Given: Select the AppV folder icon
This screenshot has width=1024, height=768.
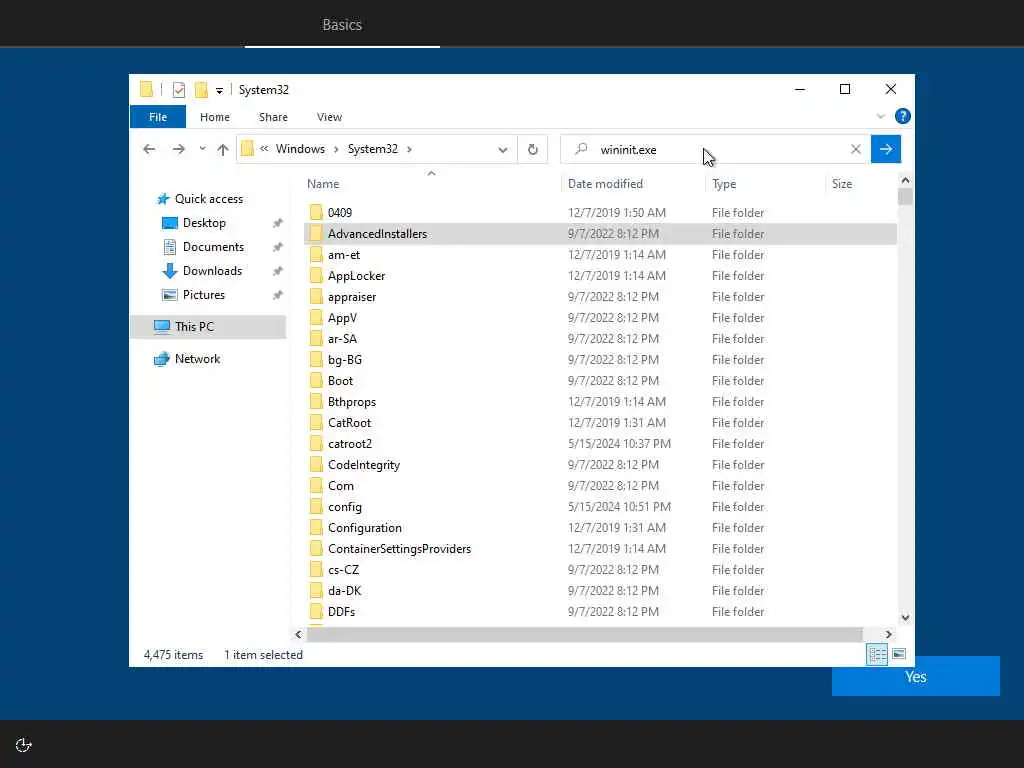Looking at the screenshot, I should (316, 317).
